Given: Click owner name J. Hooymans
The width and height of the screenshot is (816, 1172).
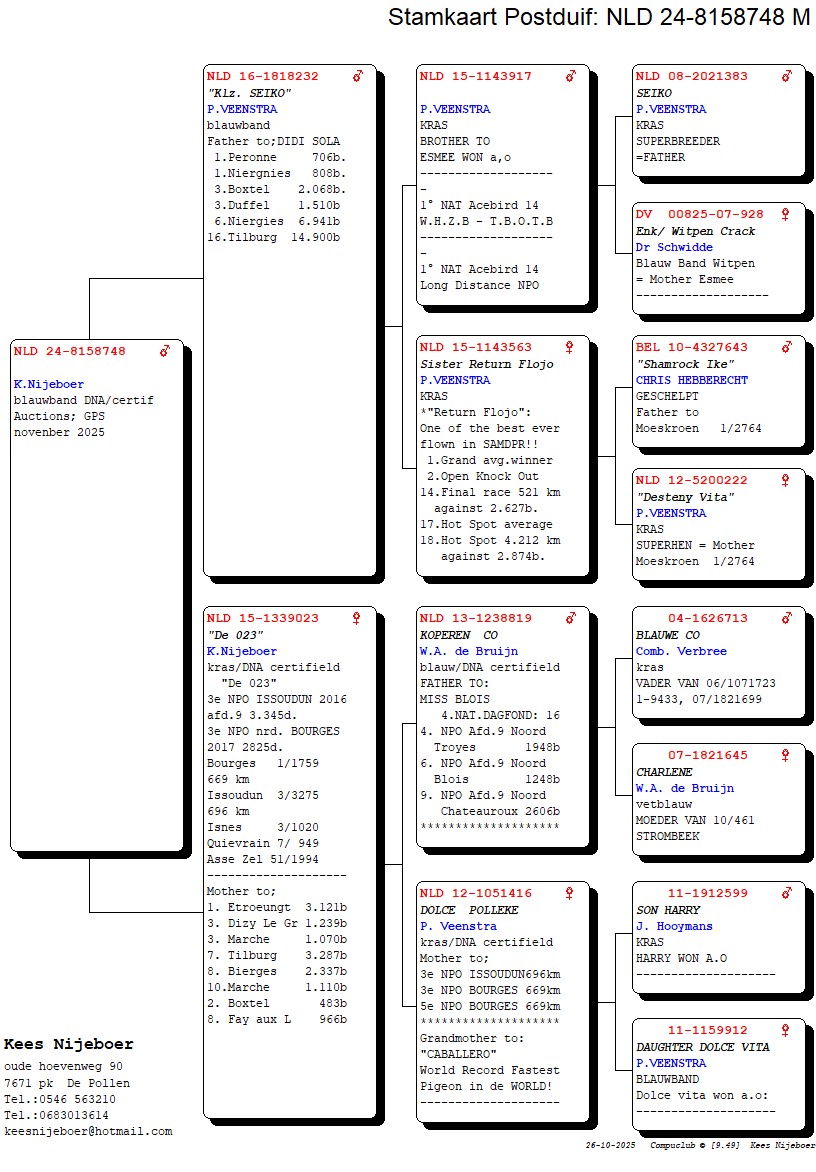Looking at the screenshot, I should (x=674, y=926).
